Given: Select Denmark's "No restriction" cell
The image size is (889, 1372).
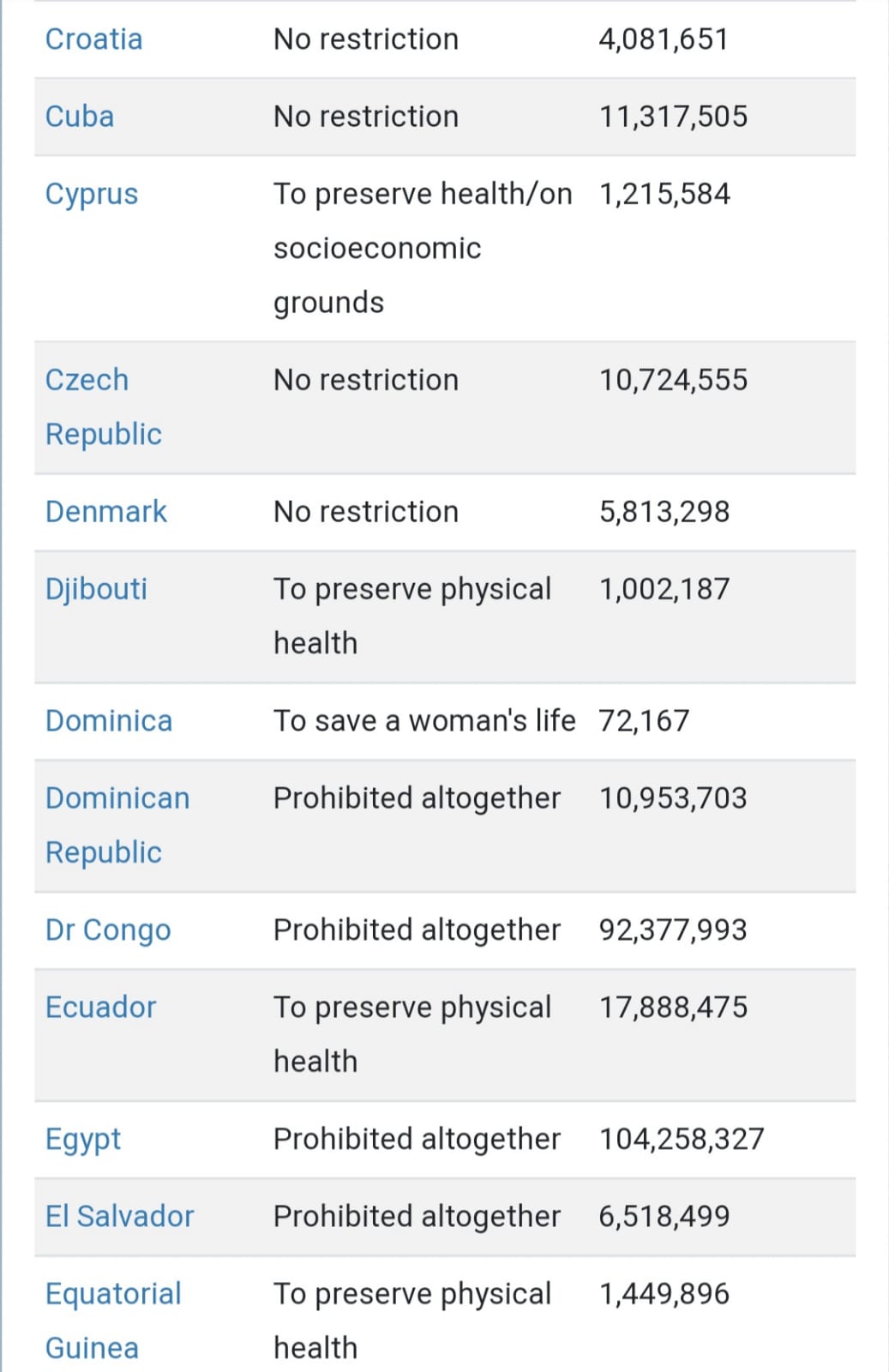Looking at the screenshot, I should [366, 512].
